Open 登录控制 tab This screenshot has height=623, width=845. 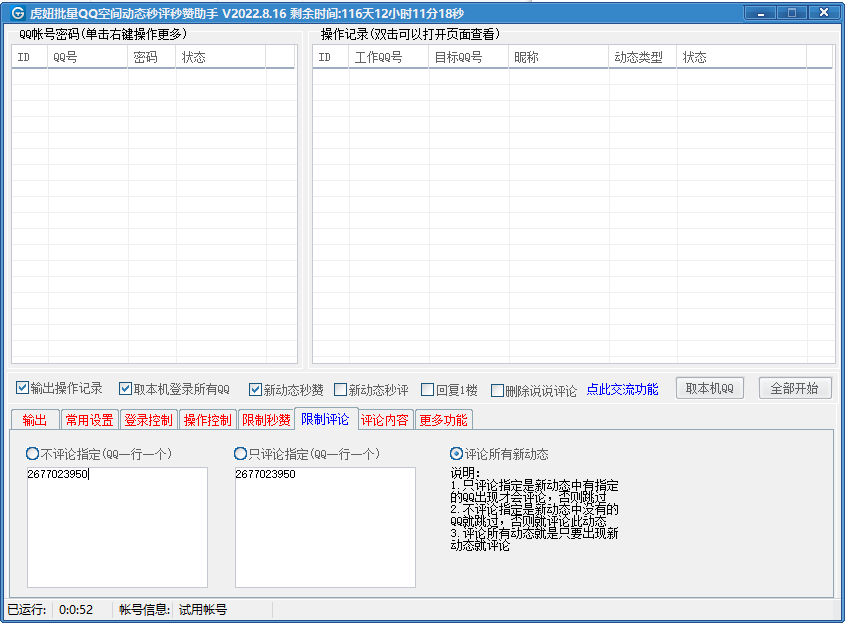coord(148,420)
